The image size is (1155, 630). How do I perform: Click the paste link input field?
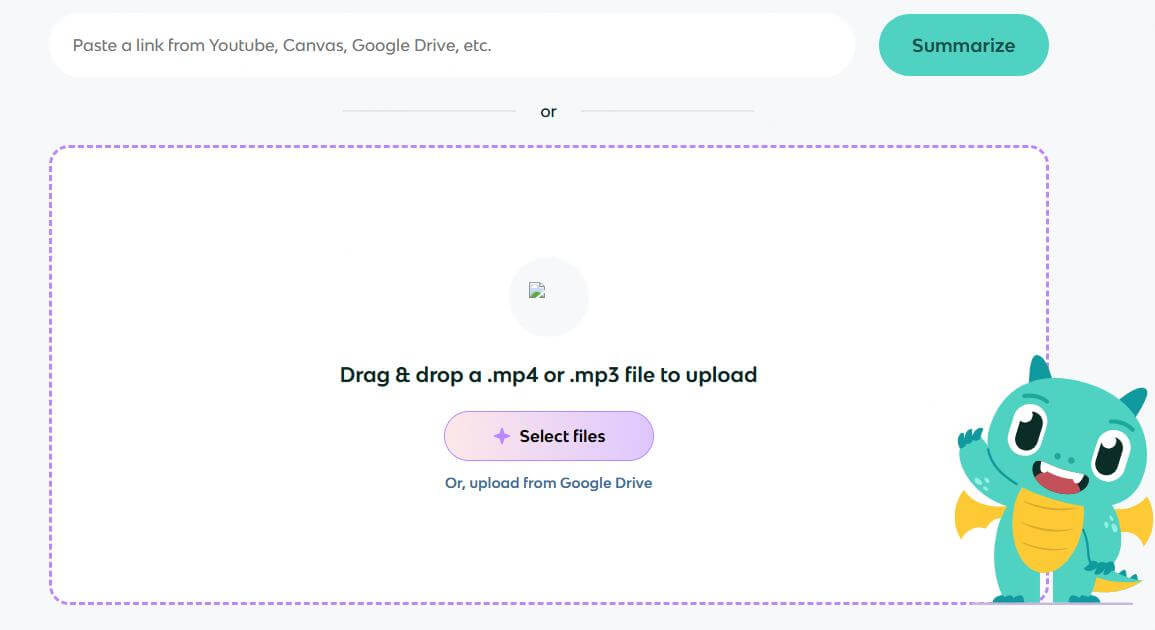tap(450, 45)
